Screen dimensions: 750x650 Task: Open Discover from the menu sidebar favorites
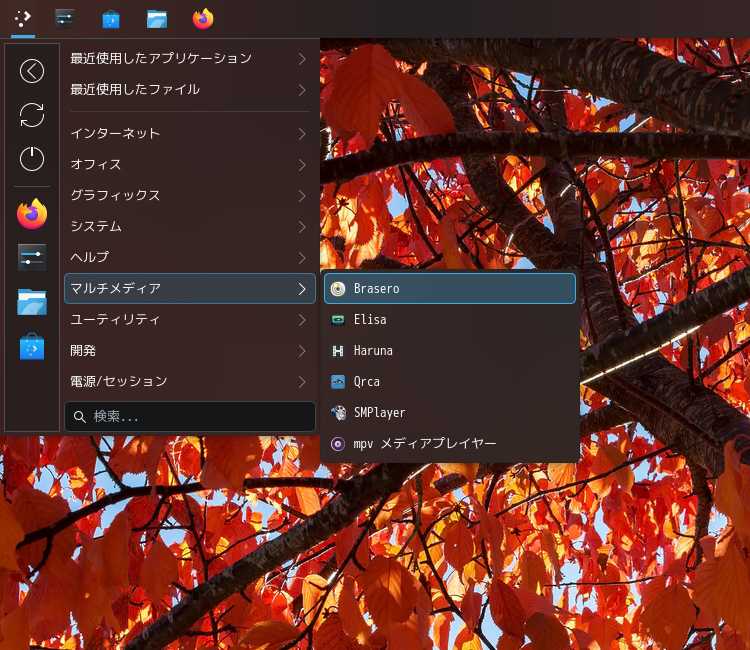click(32, 346)
